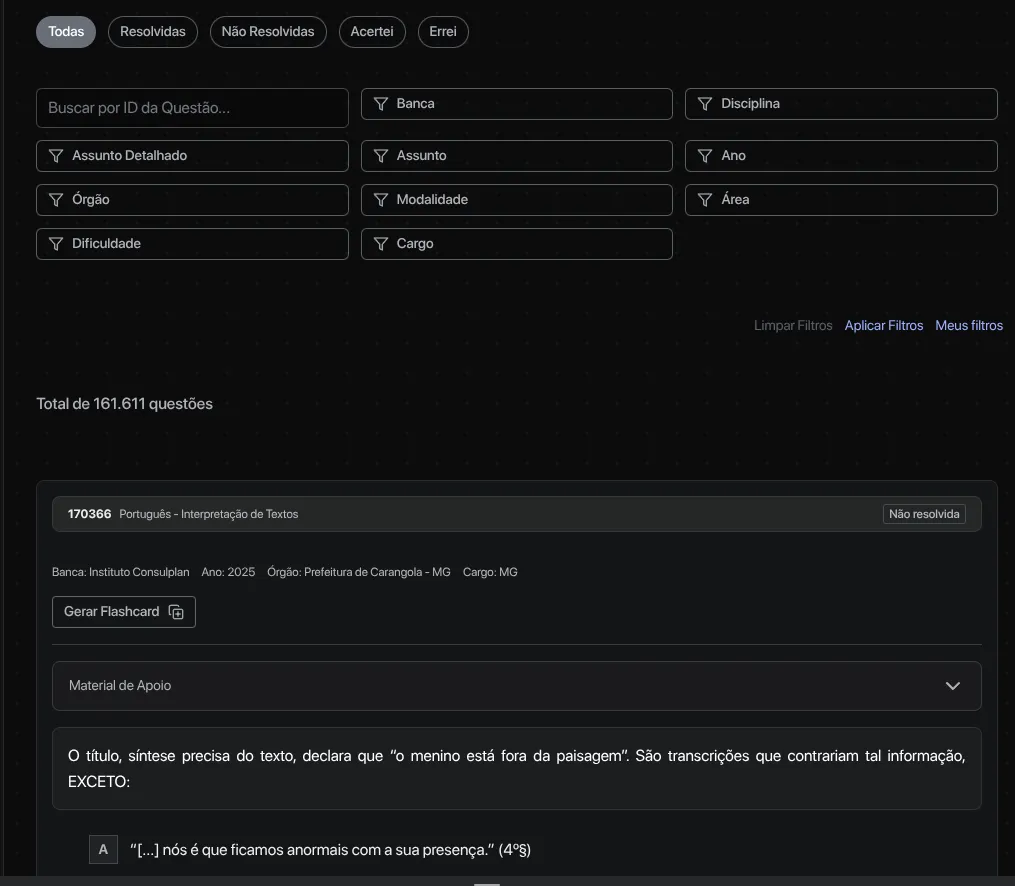
Task: Show only Errei questions
Action: (443, 32)
